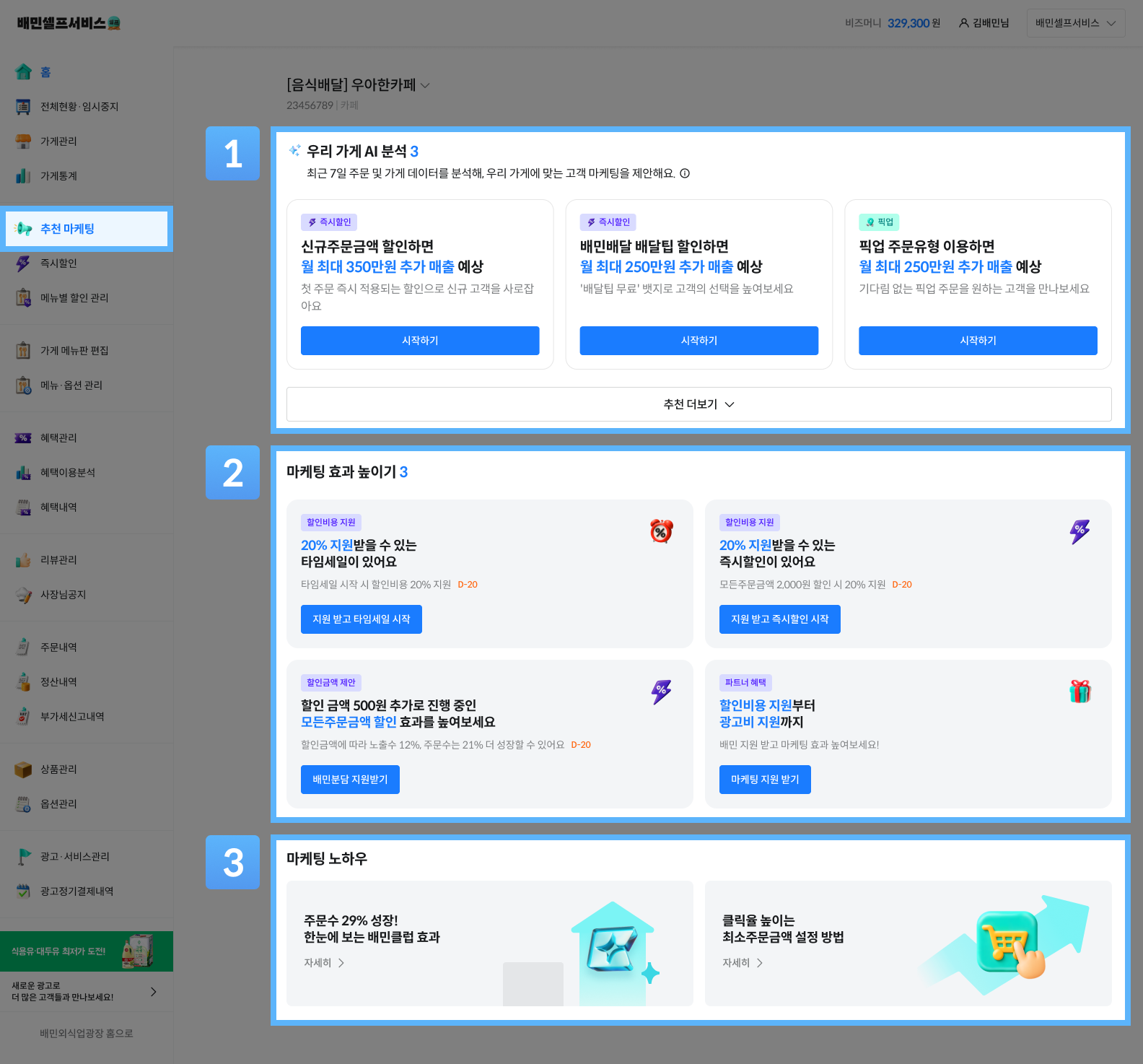Click the 부가세신고내역 icon
The height and width of the screenshot is (1064, 1143).
click(x=24, y=717)
